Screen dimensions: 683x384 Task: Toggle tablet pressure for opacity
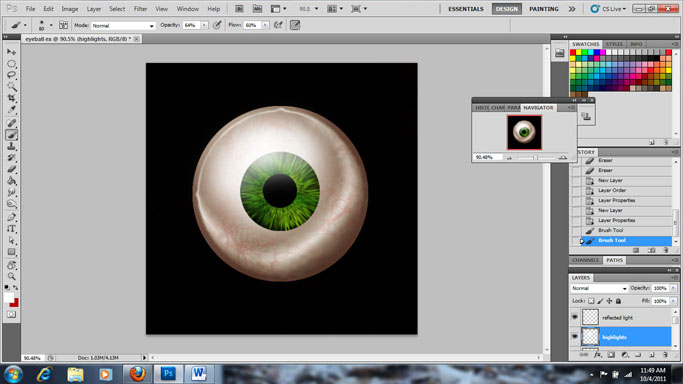click(217, 25)
